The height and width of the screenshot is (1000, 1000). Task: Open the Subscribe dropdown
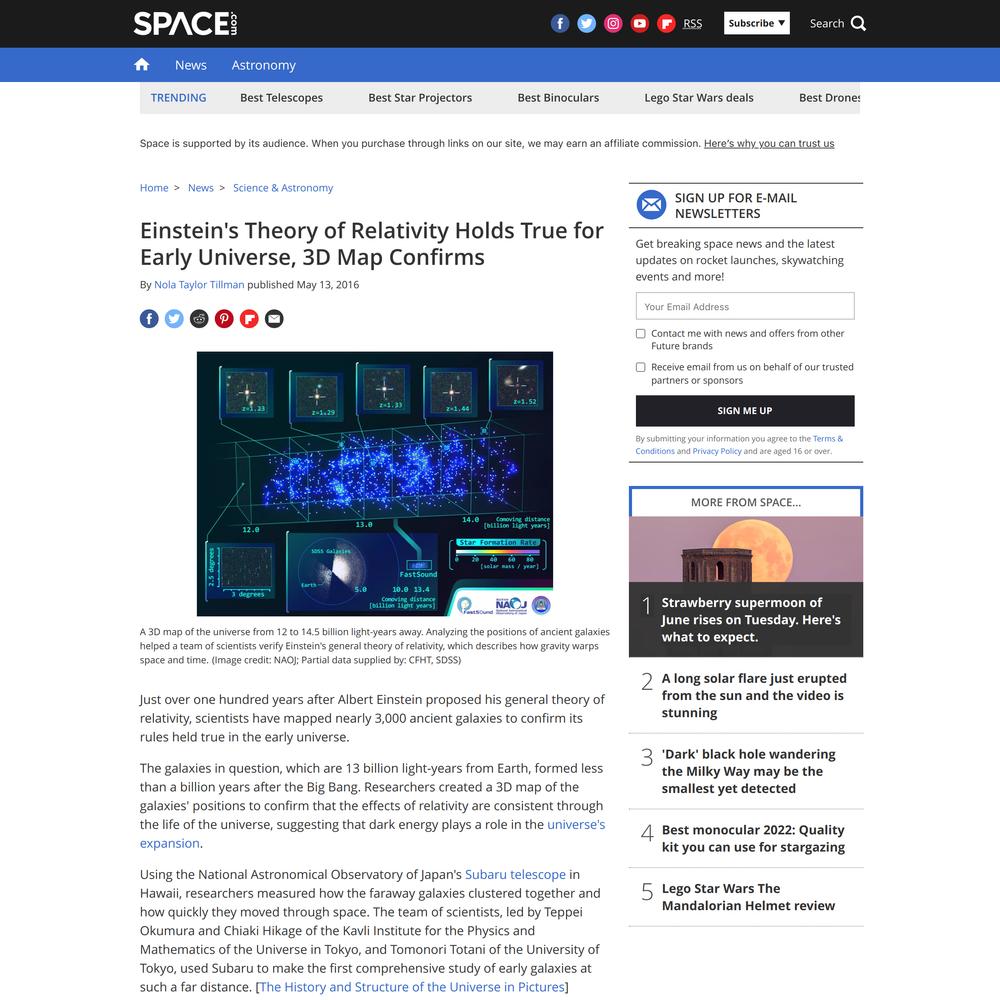coord(756,23)
